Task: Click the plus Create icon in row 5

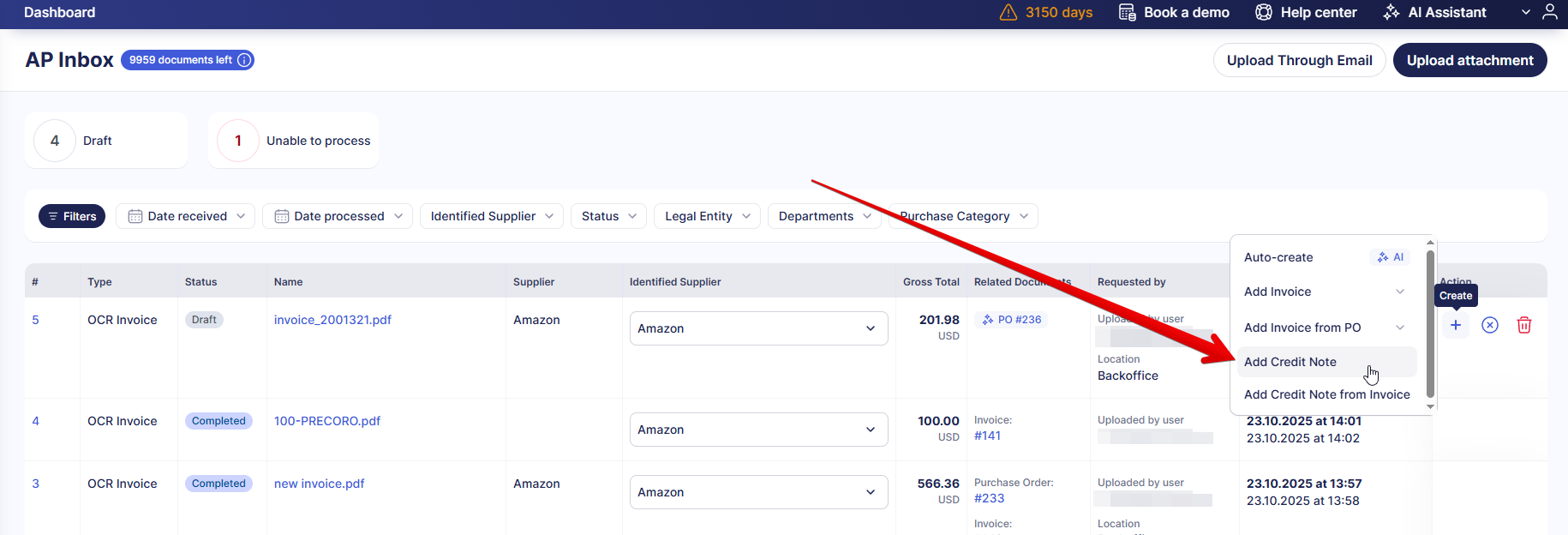Action: click(x=1455, y=325)
